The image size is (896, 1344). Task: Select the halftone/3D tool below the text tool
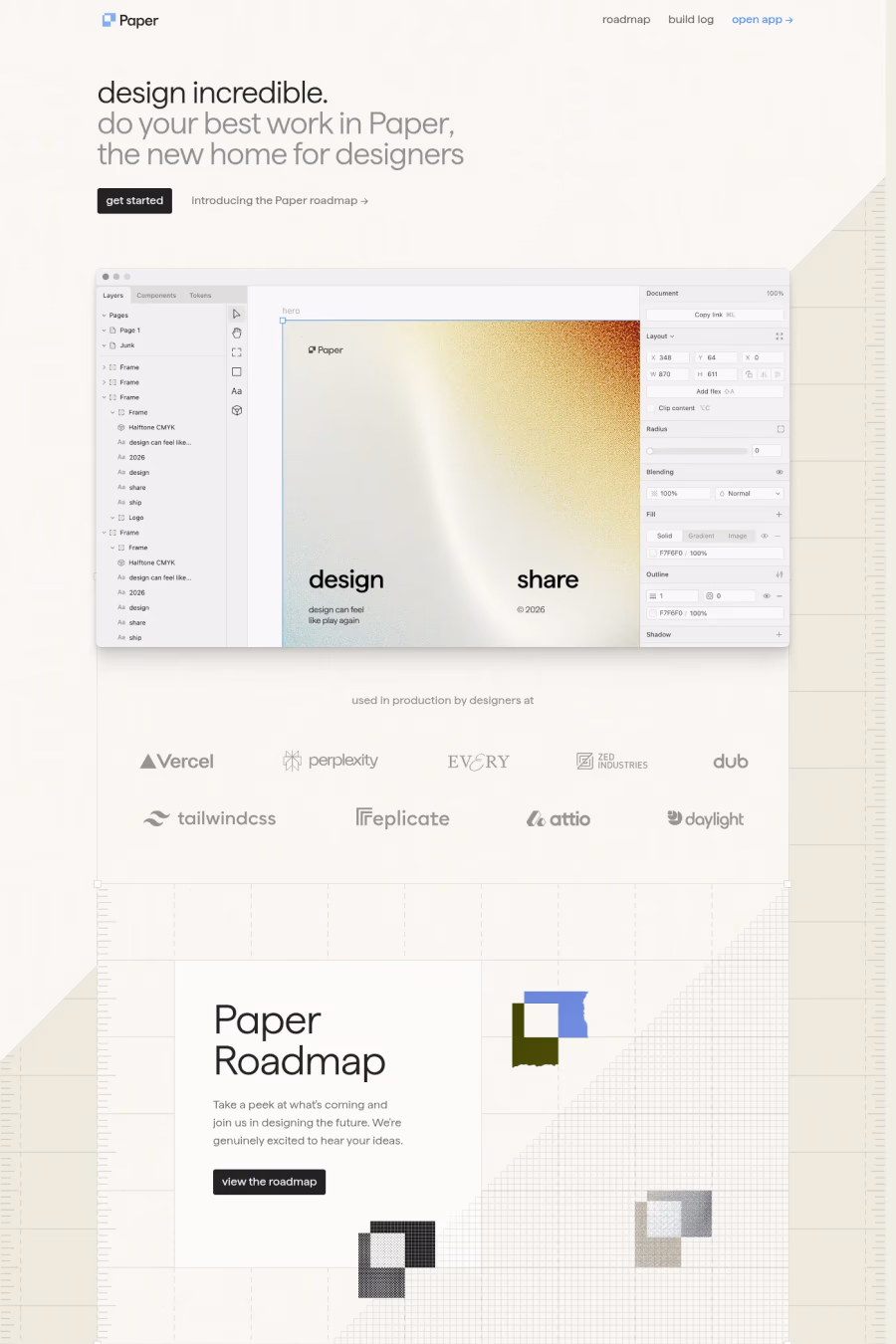click(x=236, y=409)
